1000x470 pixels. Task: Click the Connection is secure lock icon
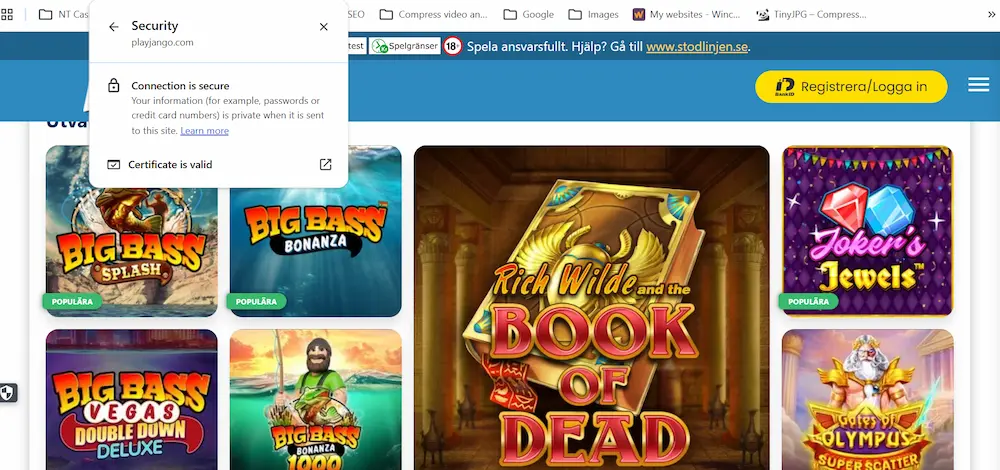[114, 85]
